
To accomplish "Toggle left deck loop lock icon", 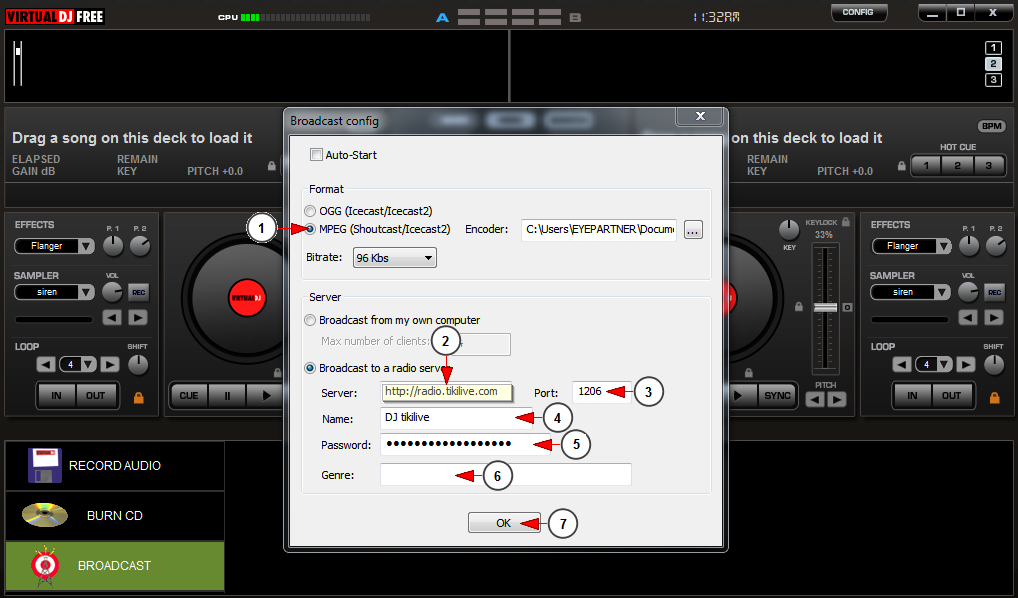I will (138, 397).
